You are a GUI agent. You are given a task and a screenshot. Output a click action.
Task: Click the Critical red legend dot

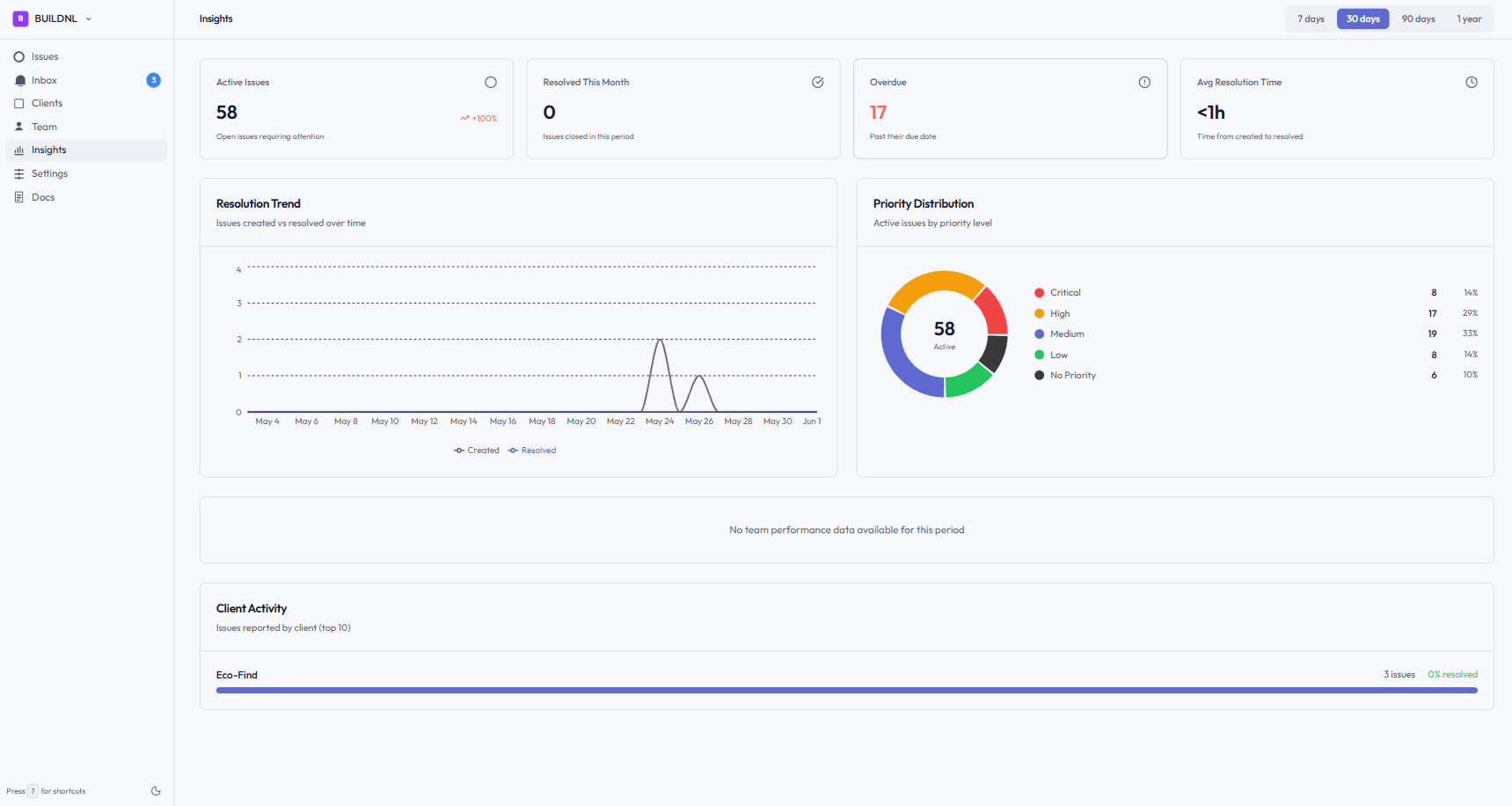(x=1040, y=293)
